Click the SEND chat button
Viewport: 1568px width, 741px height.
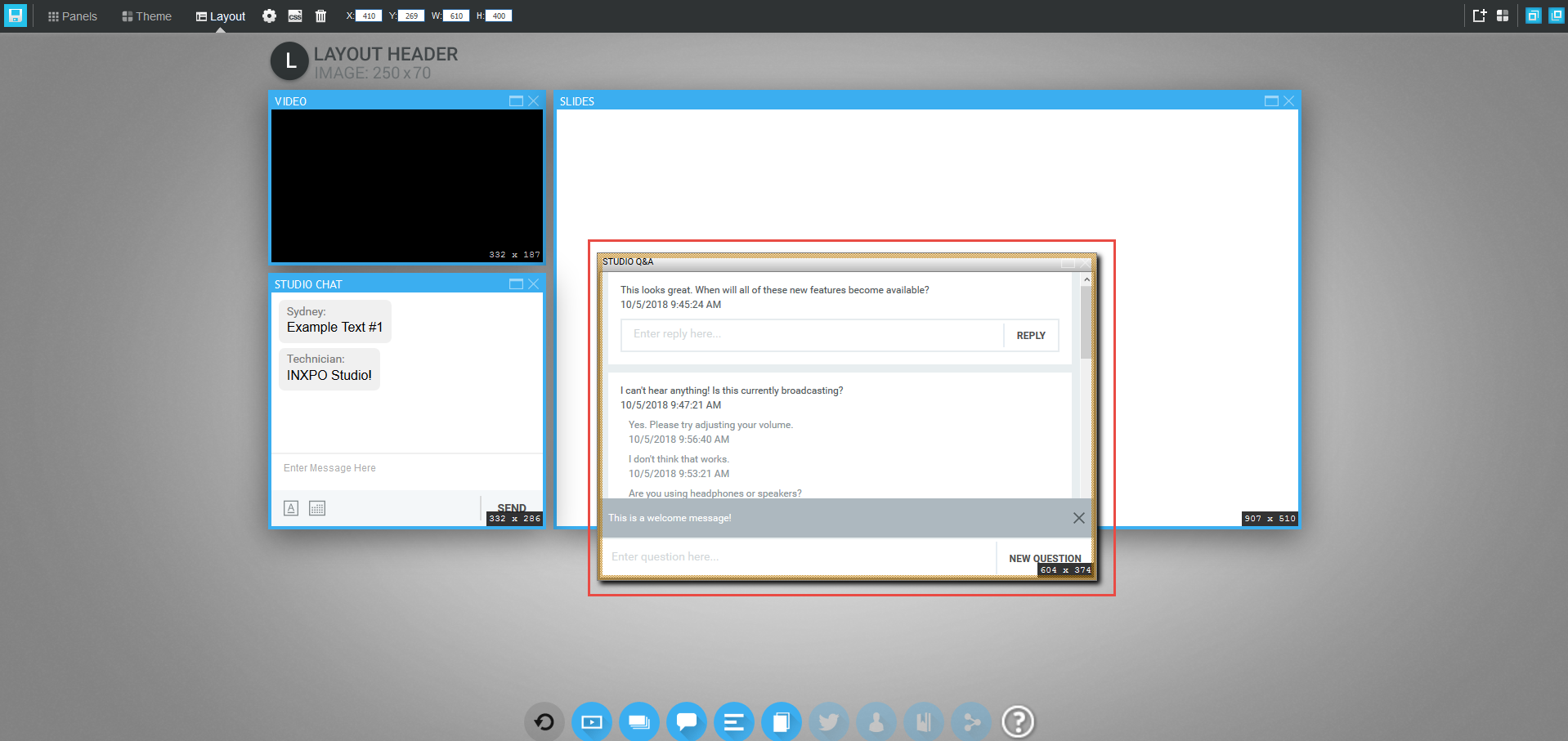(512, 508)
